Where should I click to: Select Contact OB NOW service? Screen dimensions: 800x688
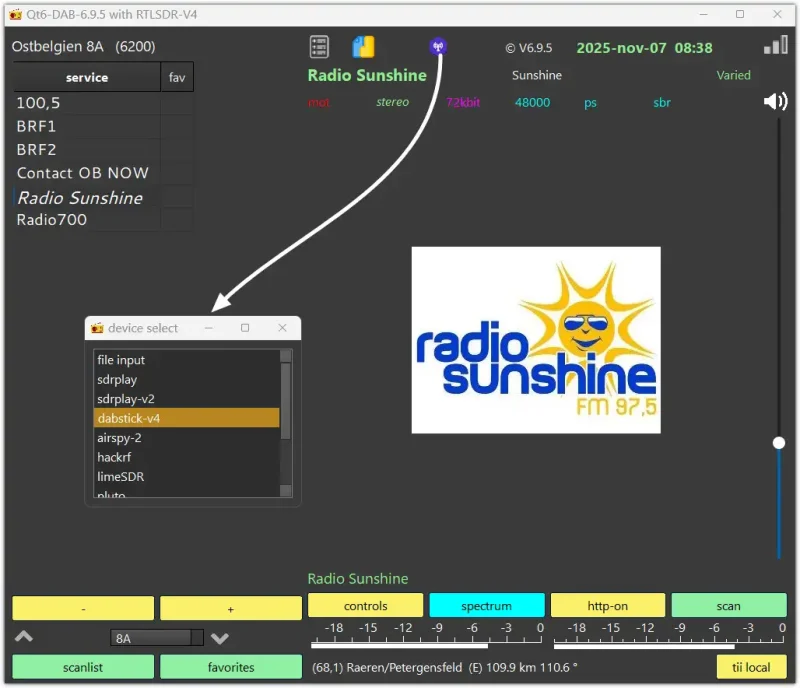(x=83, y=173)
